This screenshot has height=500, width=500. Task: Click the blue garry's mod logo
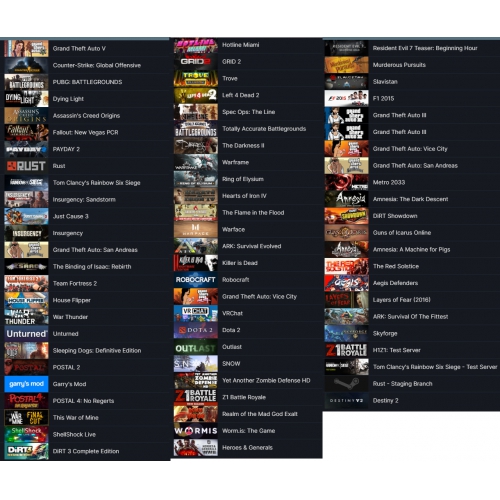(x=26, y=384)
